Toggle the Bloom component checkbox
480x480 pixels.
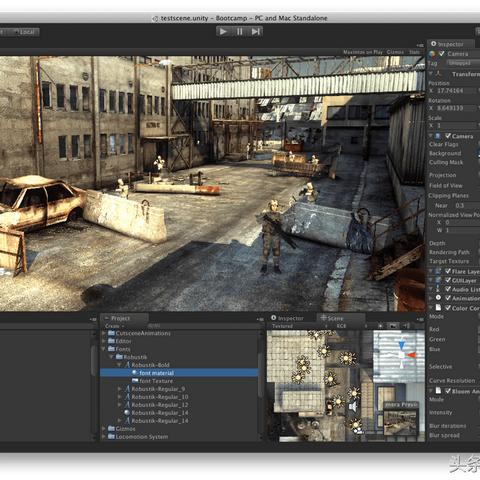(x=448, y=391)
